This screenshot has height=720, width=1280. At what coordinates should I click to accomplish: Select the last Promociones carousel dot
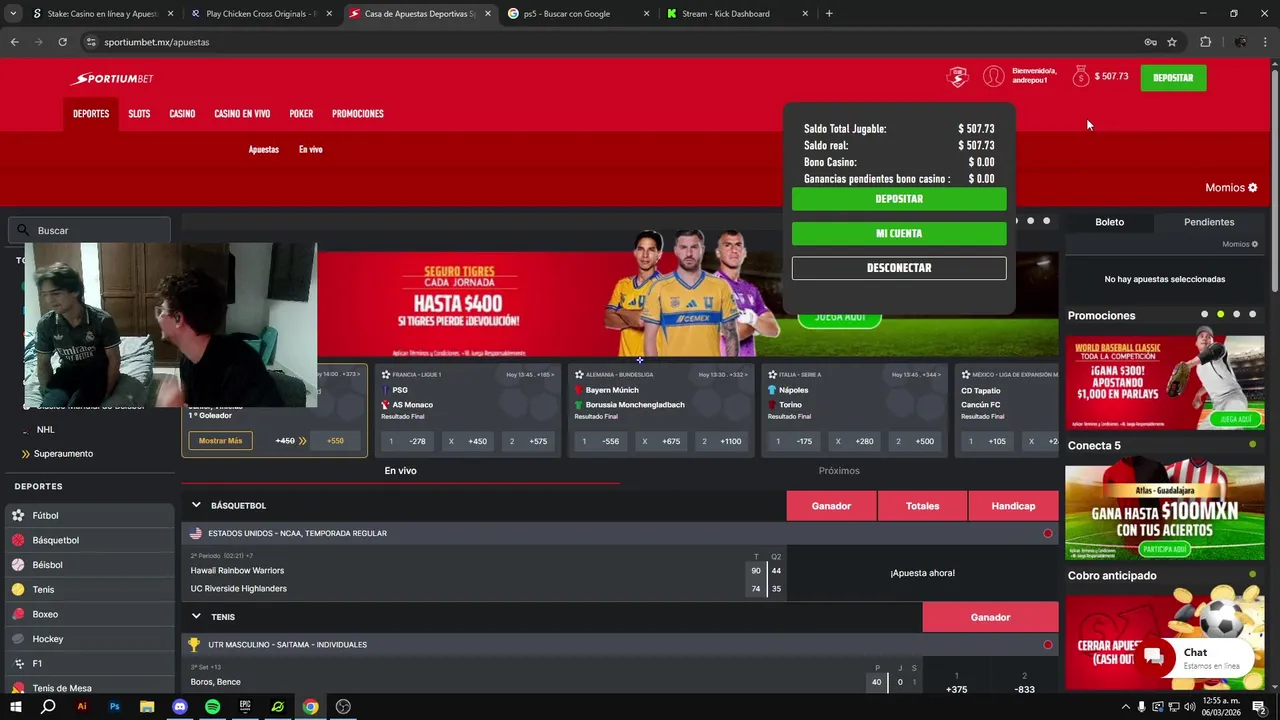coord(1252,315)
